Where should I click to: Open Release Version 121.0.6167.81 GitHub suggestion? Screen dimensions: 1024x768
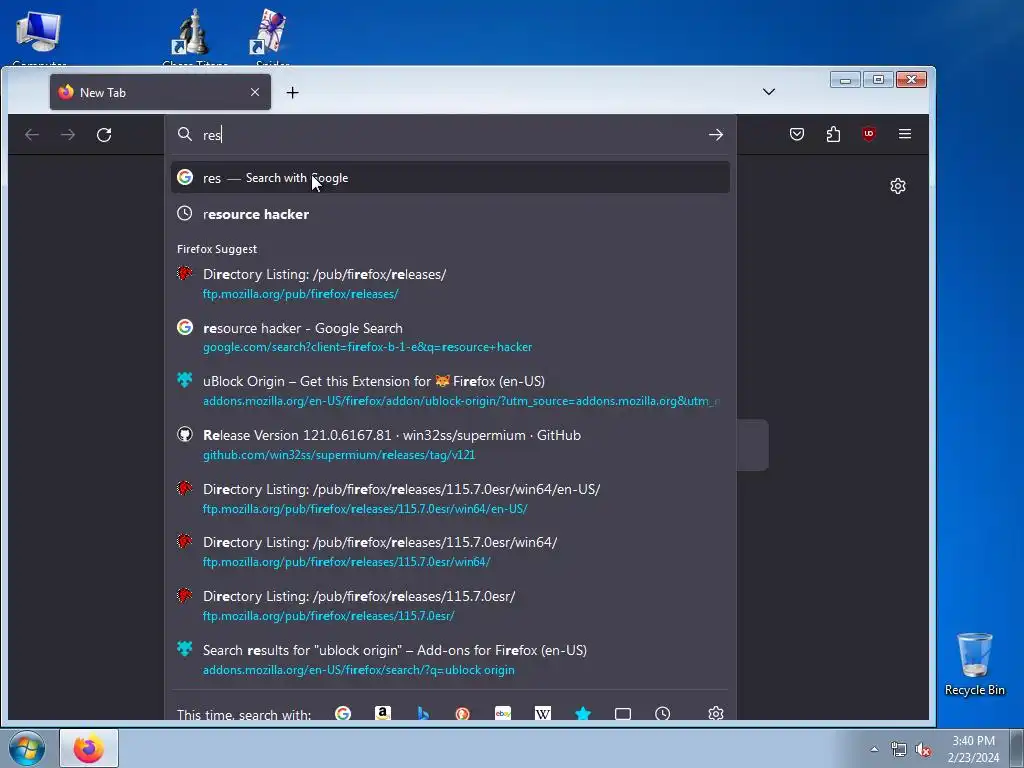point(450,444)
